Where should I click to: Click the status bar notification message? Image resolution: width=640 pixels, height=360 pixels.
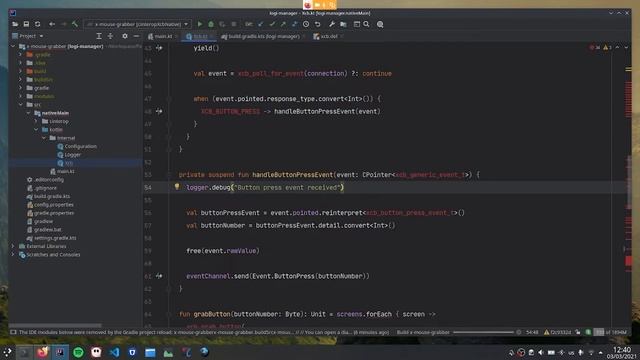[x=204, y=333]
